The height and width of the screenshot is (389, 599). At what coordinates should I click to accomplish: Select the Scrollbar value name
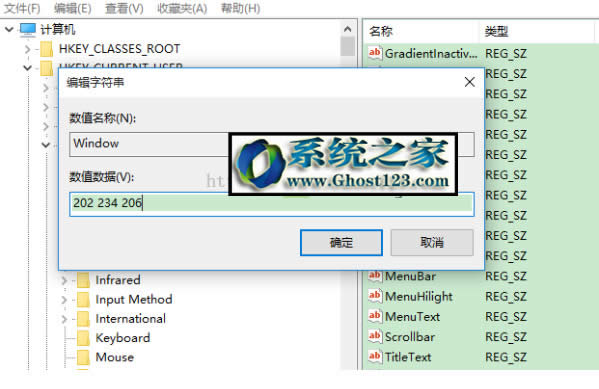point(410,337)
